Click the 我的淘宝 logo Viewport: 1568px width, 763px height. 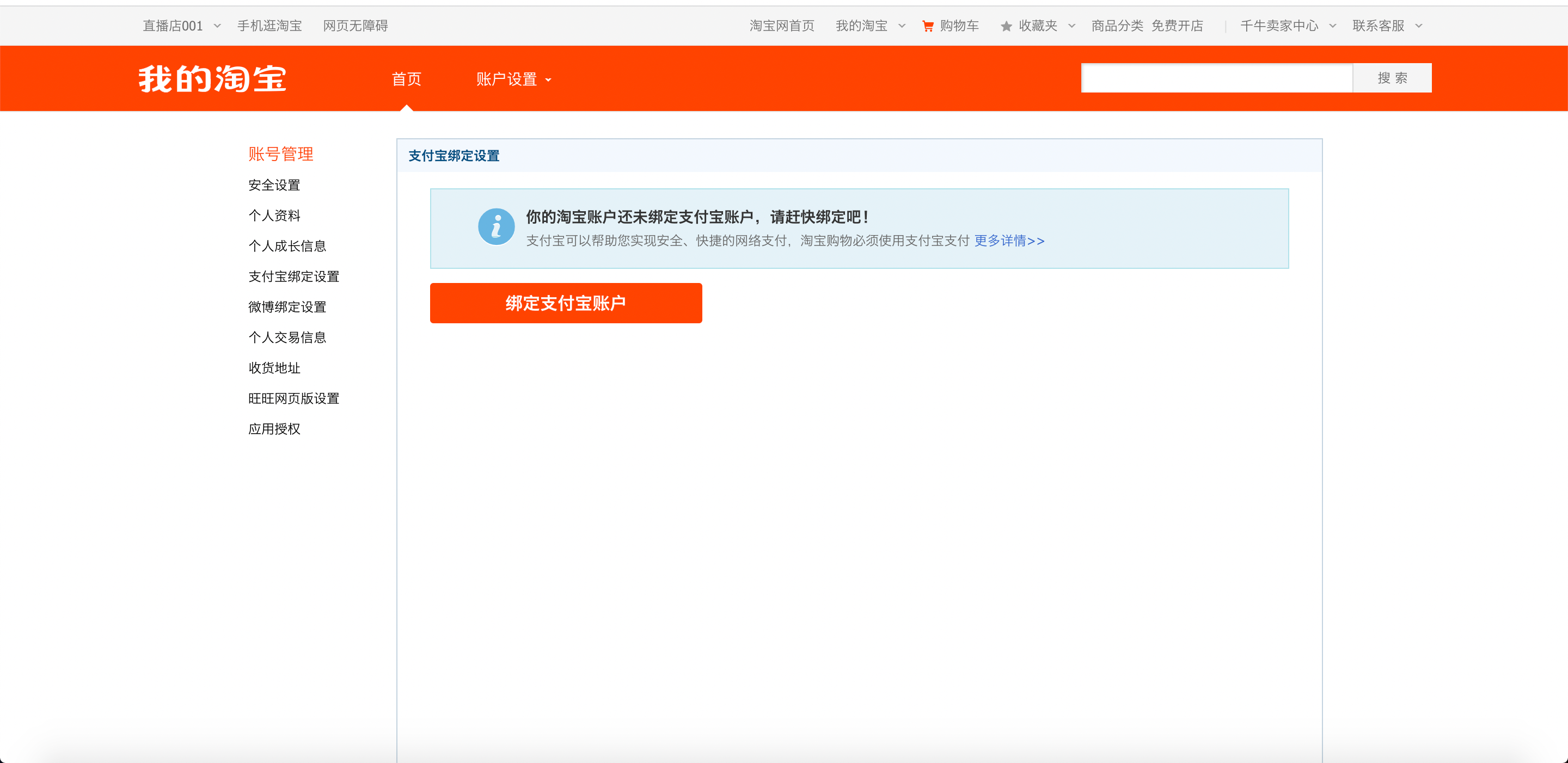tap(212, 79)
